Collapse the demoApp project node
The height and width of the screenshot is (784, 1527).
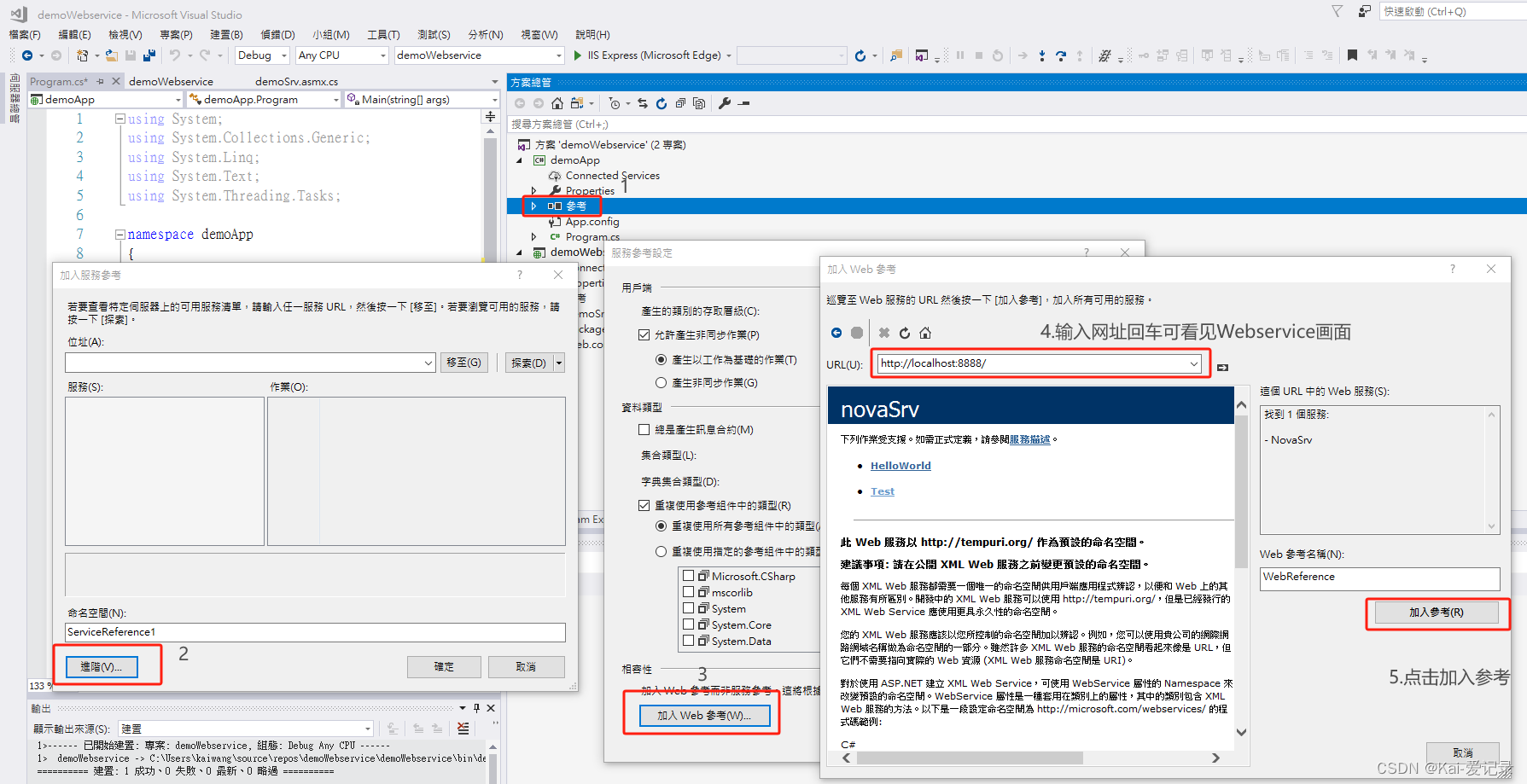pyautogui.click(x=519, y=160)
